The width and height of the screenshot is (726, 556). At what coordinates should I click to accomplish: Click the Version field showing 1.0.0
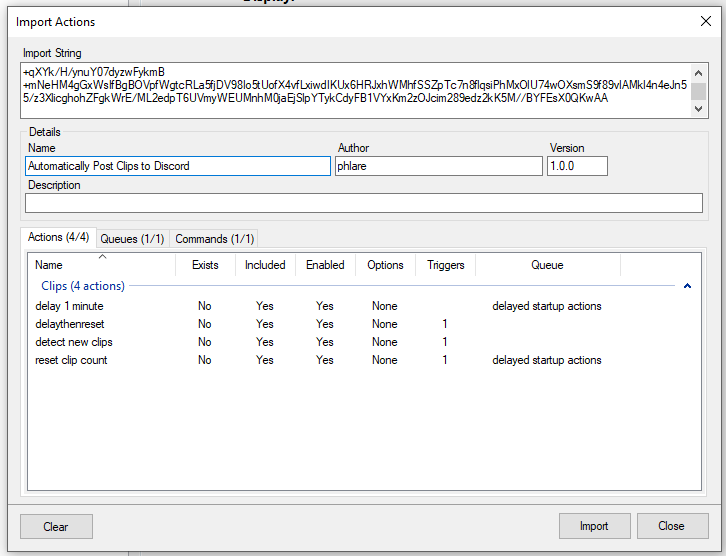[x=577, y=166]
